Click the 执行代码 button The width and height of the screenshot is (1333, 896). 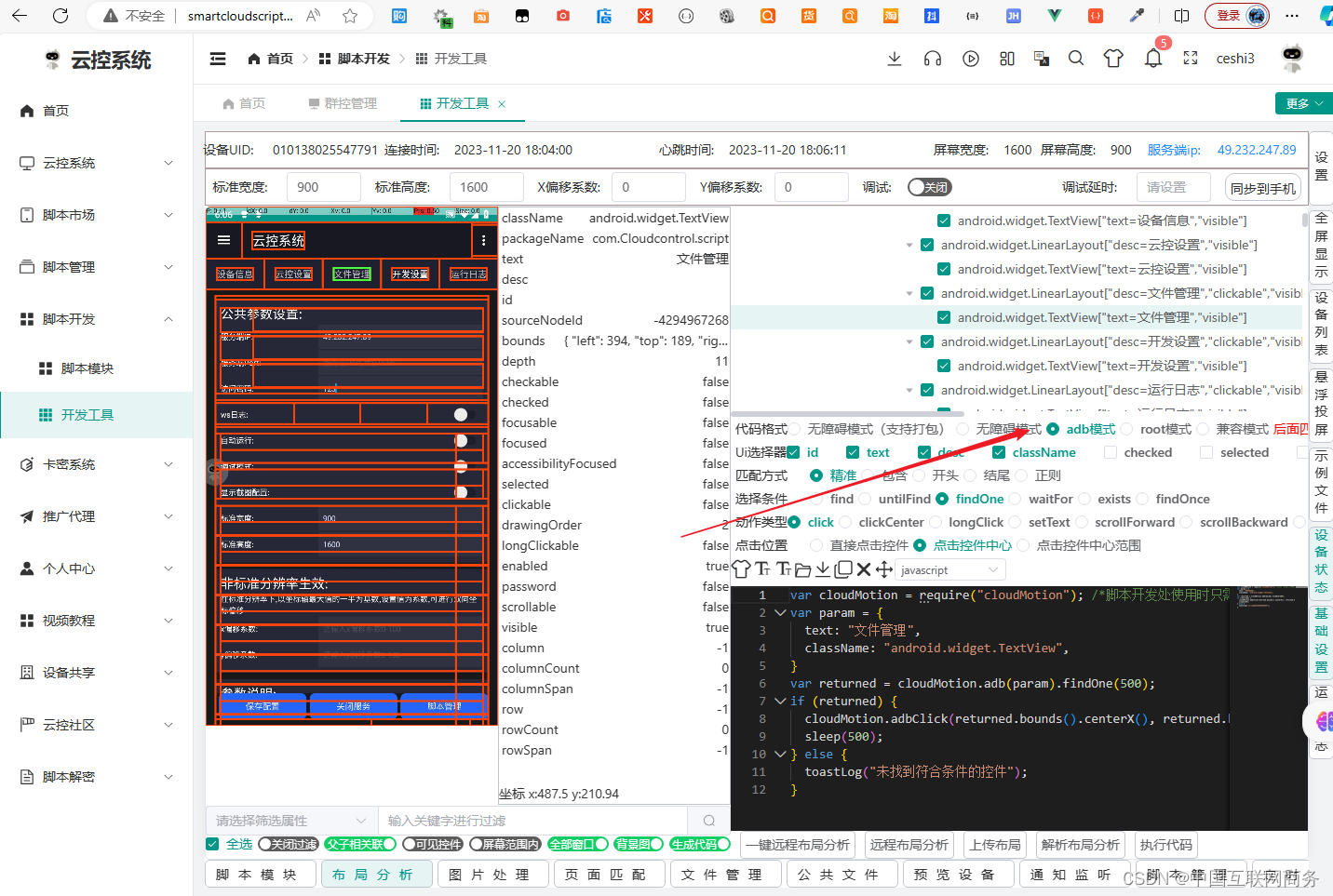pos(1165,845)
